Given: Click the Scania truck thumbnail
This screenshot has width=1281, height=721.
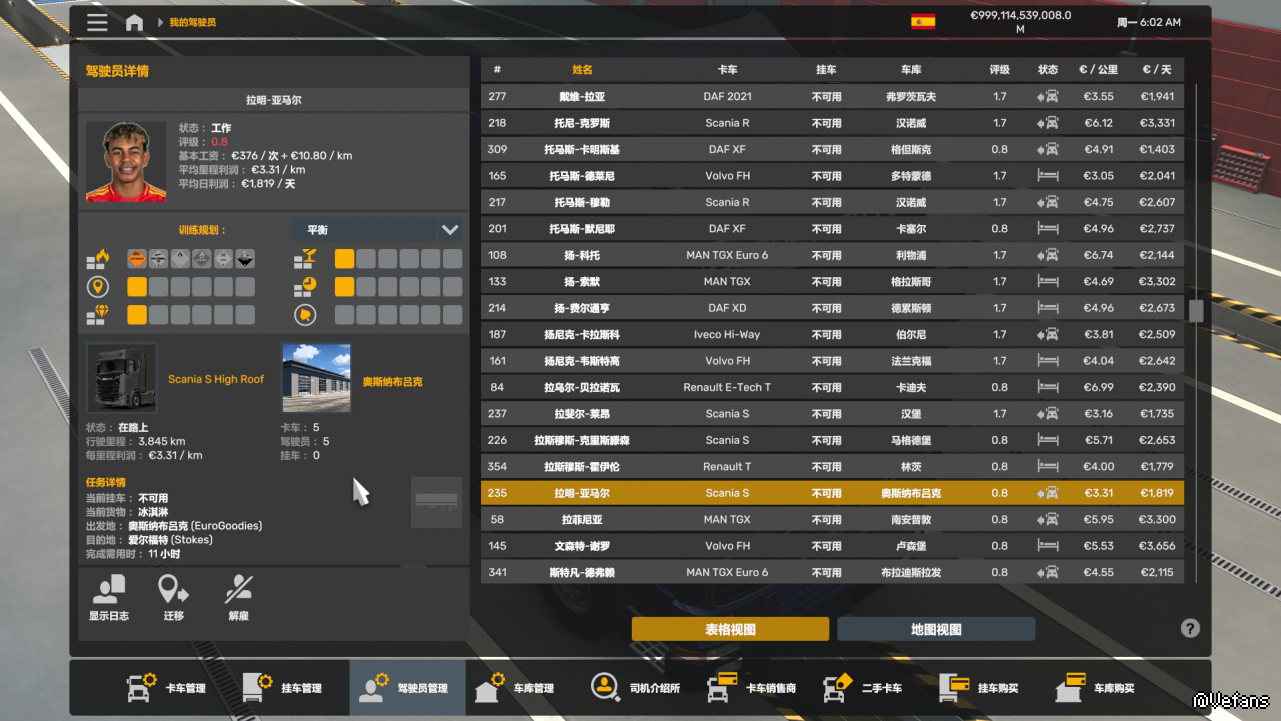Looking at the screenshot, I should tap(122, 378).
